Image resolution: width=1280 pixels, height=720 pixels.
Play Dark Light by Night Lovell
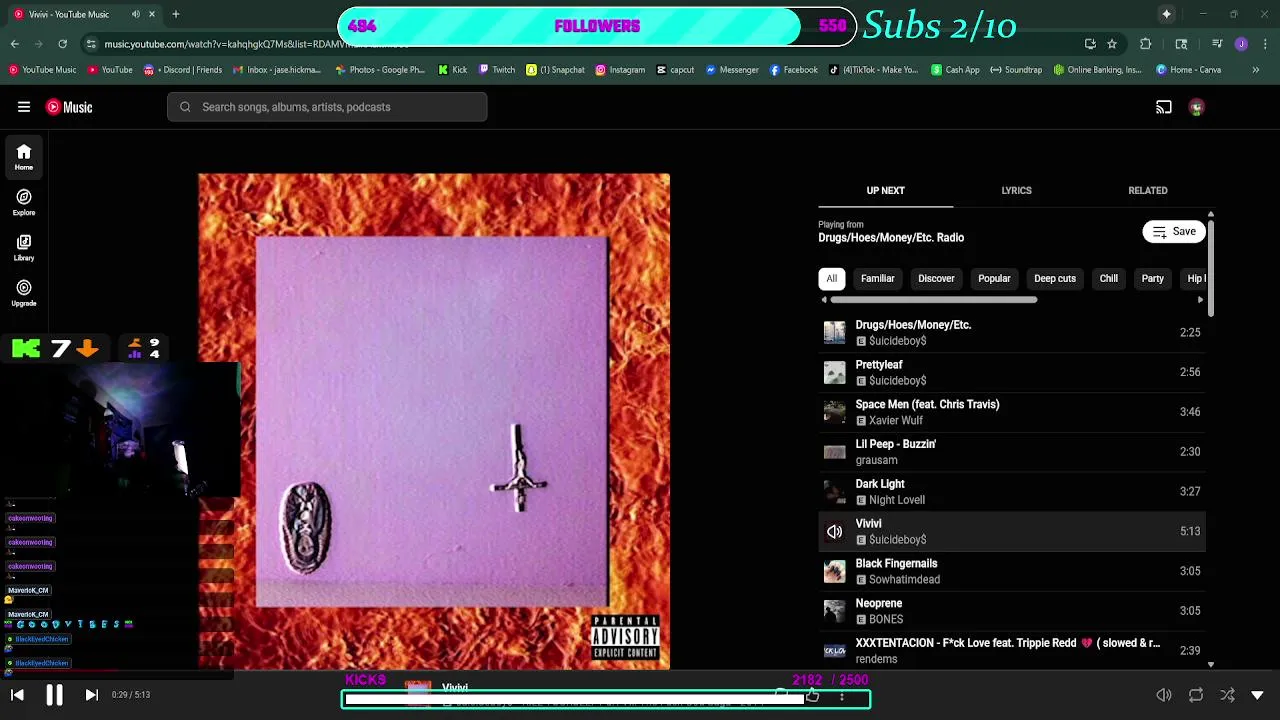point(1012,491)
